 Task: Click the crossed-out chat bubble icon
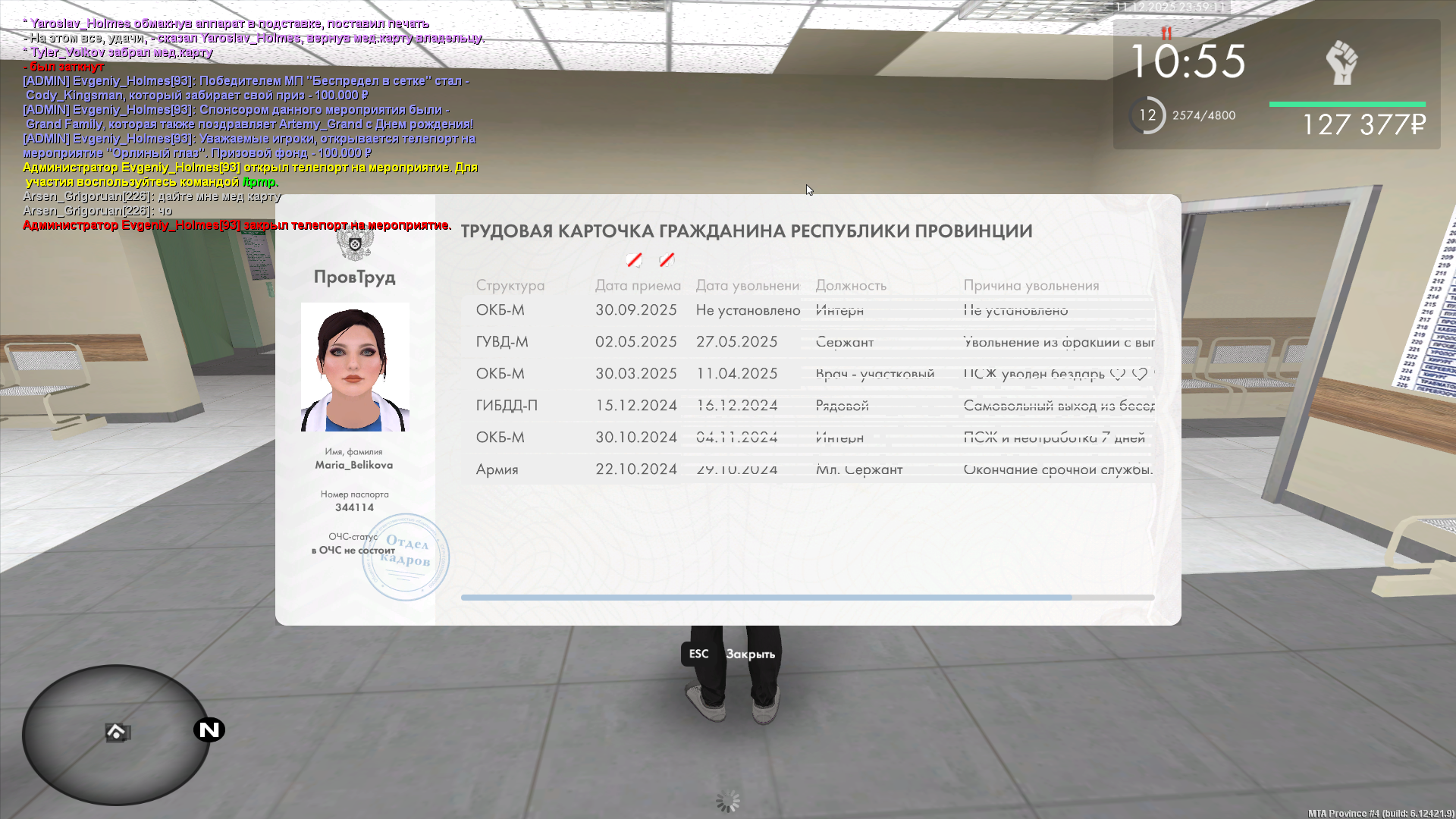[x=634, y=260]
